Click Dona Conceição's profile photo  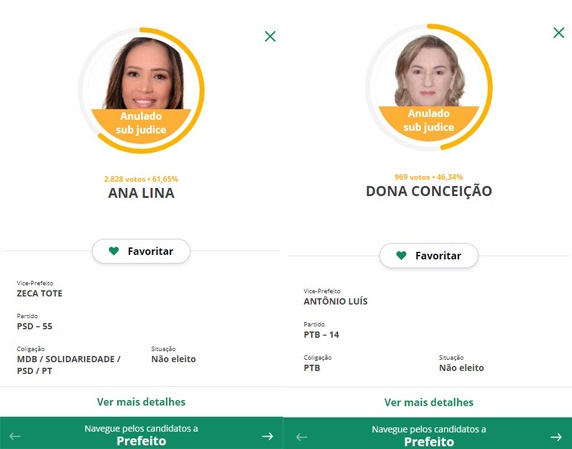click(x=429, y=70)
